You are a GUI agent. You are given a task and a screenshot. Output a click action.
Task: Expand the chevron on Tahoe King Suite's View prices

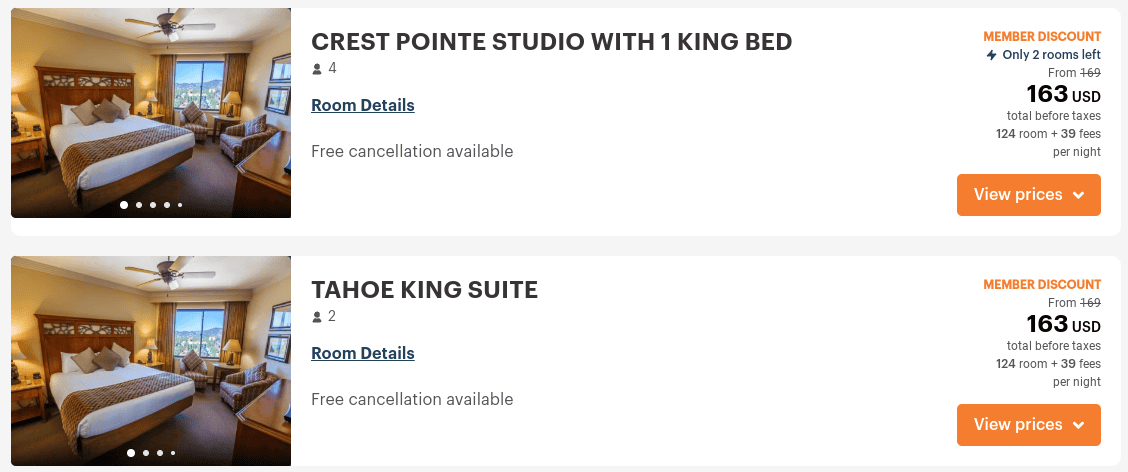coord(1078,425)
